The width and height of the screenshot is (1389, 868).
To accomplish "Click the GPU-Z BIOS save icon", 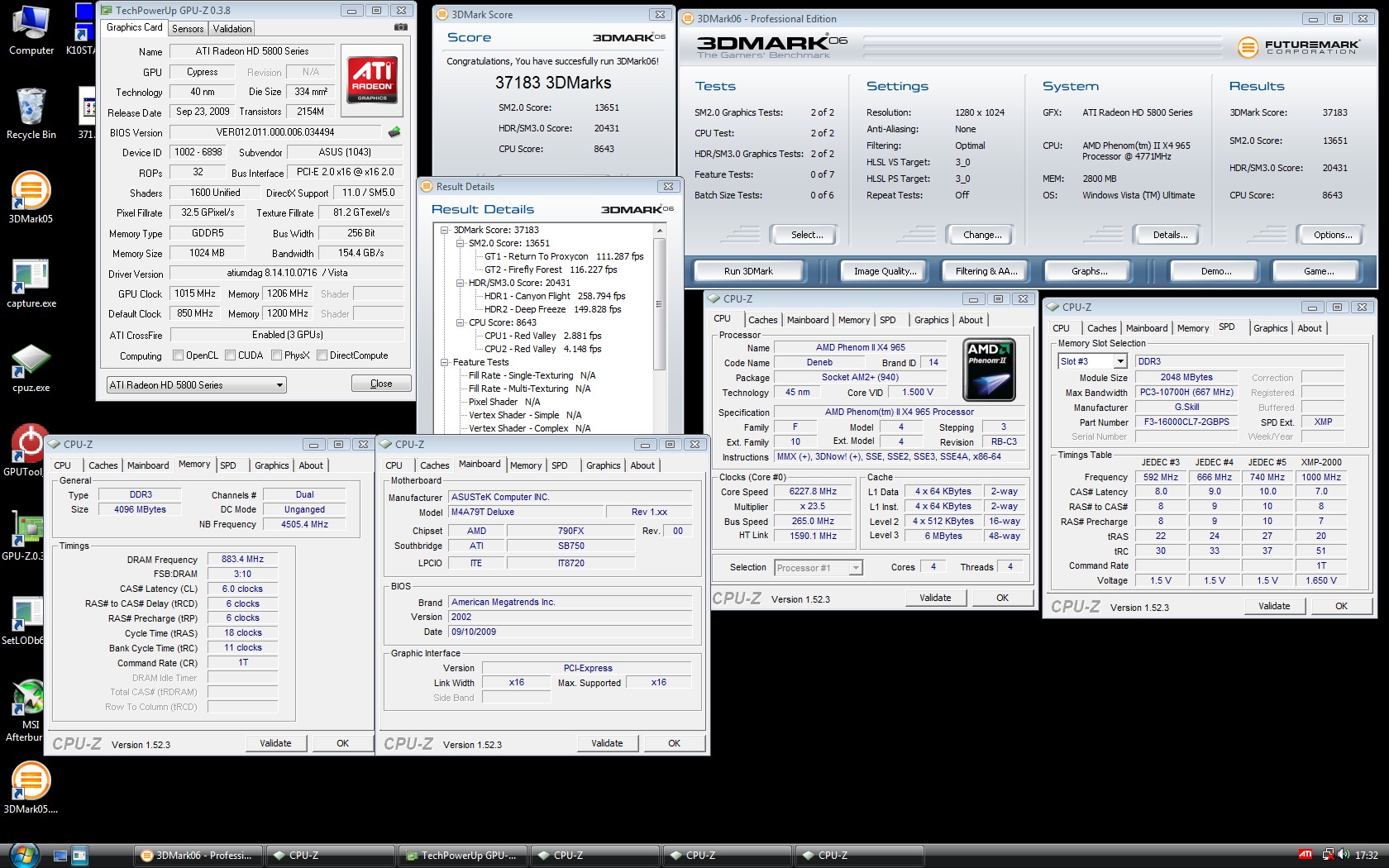I will [x=394, y=131].
